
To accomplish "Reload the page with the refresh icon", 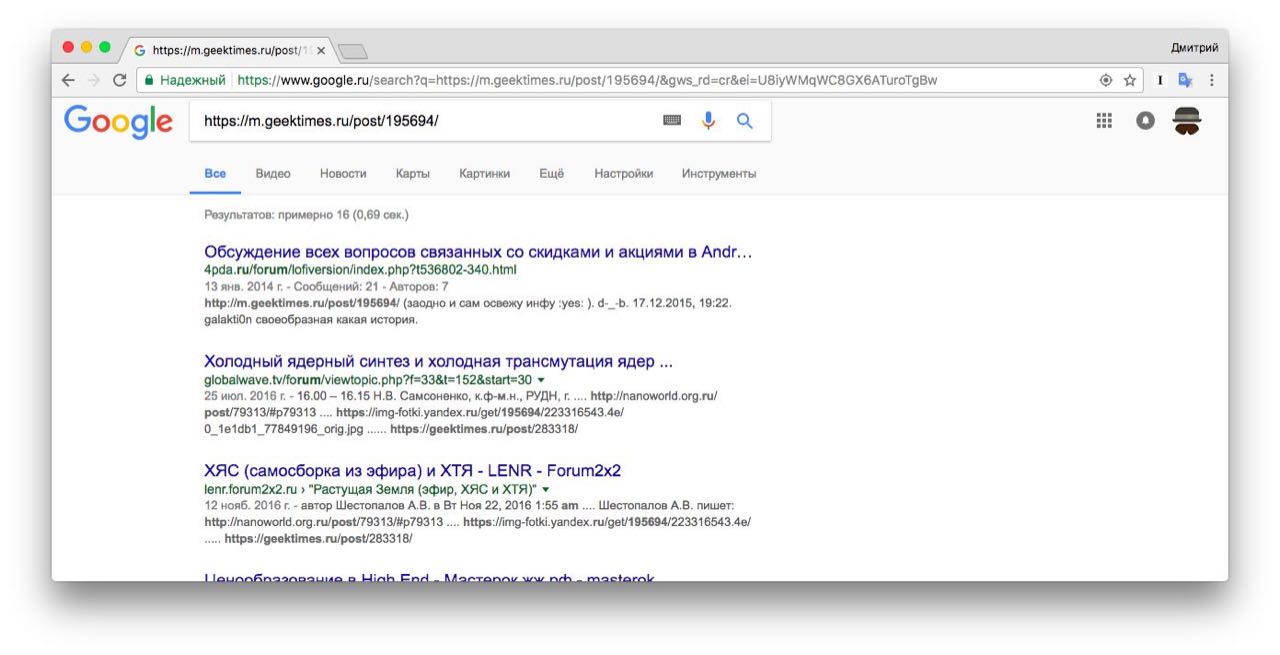I will coord(120,80).
